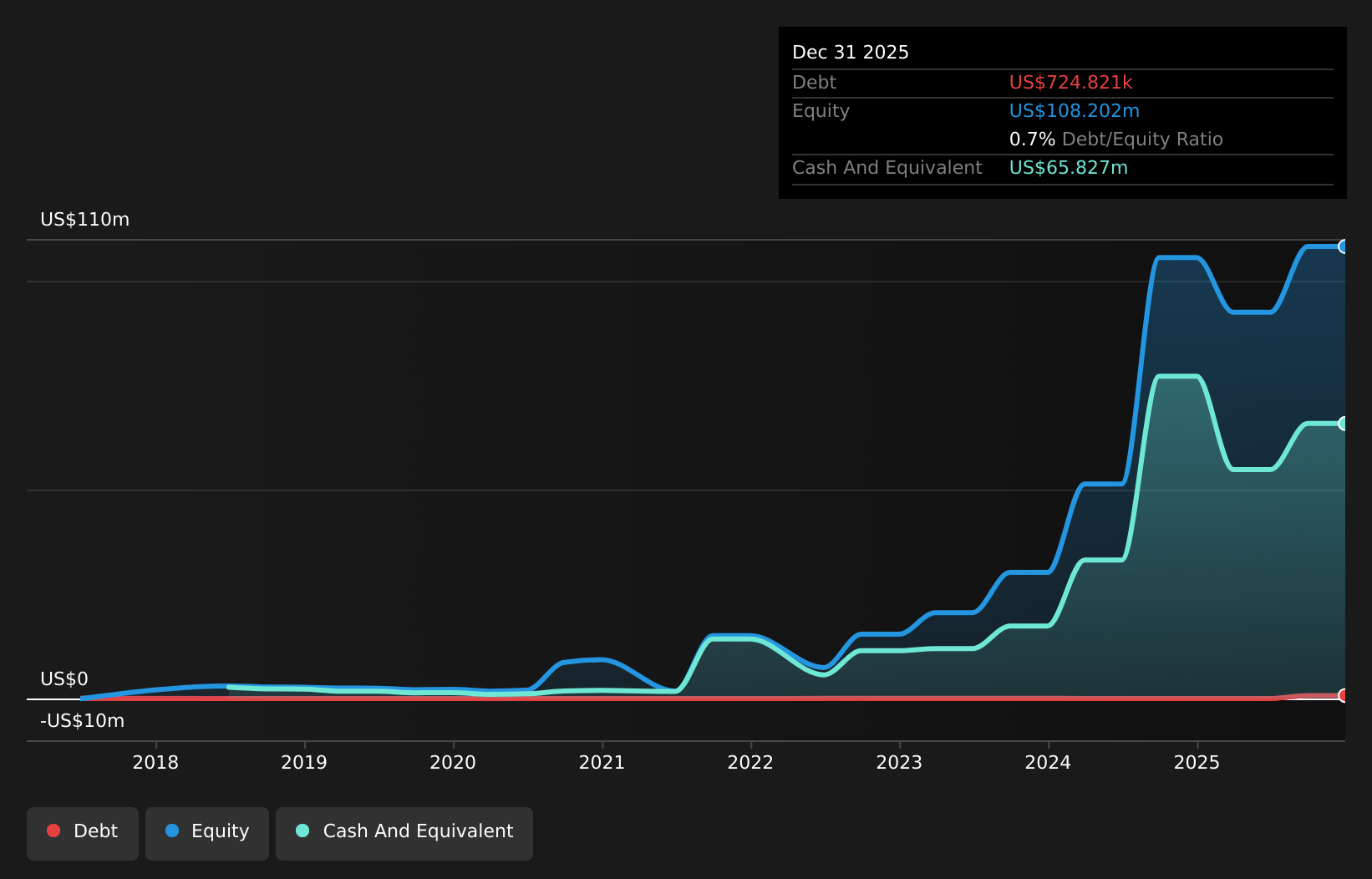The width and height of the screenshot is (1372, 879).
Task: Click the US$108.202m equity value
Action: click(1075, 111)
